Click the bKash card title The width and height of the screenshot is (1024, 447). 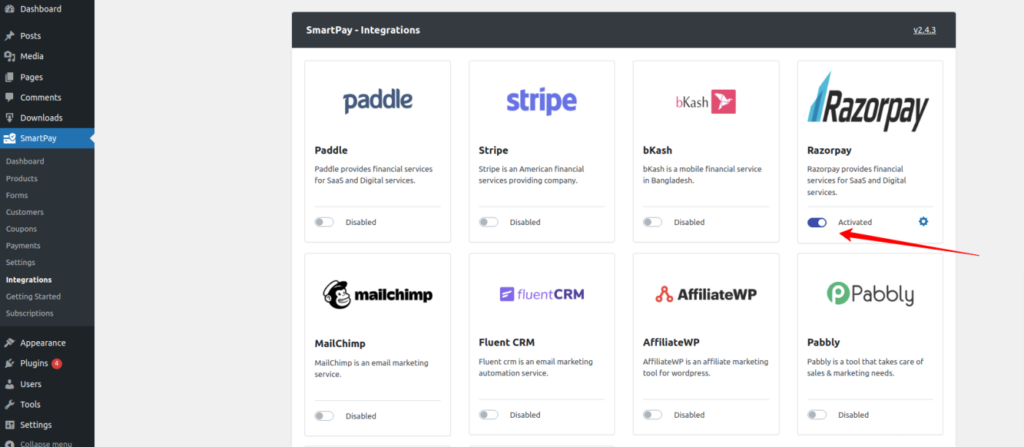coord(658,150)
